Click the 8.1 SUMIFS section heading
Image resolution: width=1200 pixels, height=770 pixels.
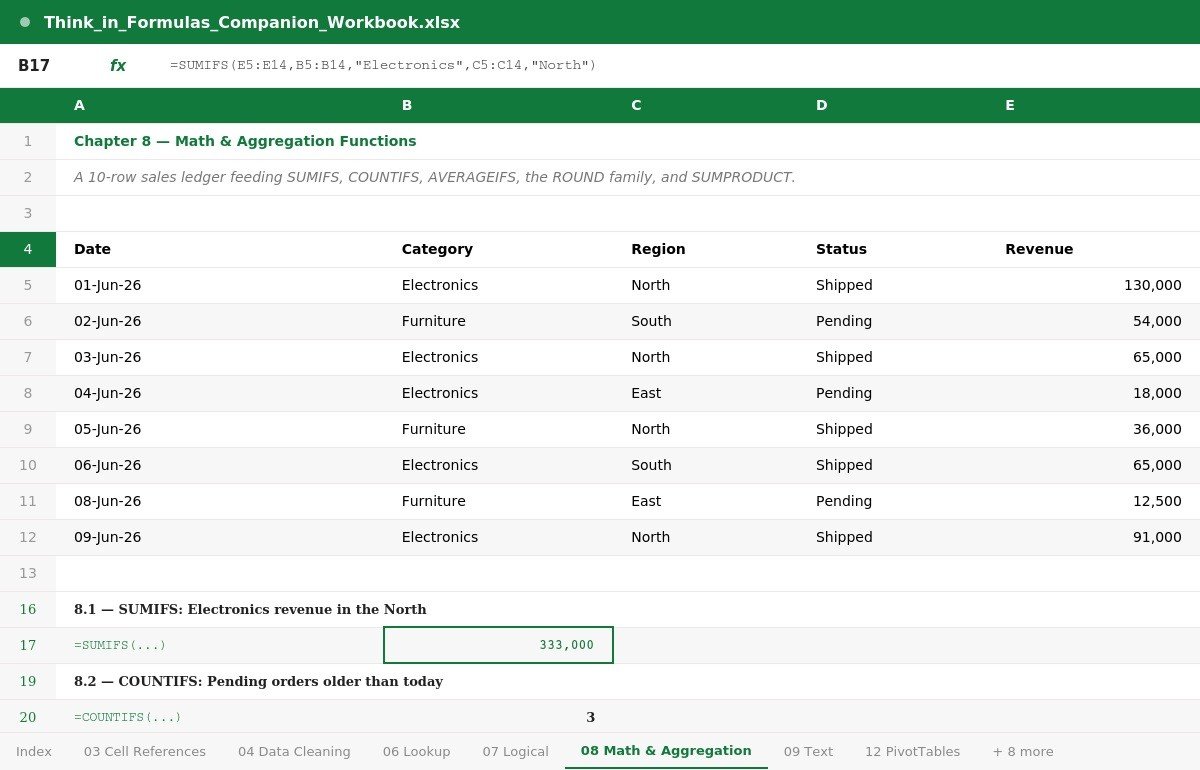[x=250, y=609]
